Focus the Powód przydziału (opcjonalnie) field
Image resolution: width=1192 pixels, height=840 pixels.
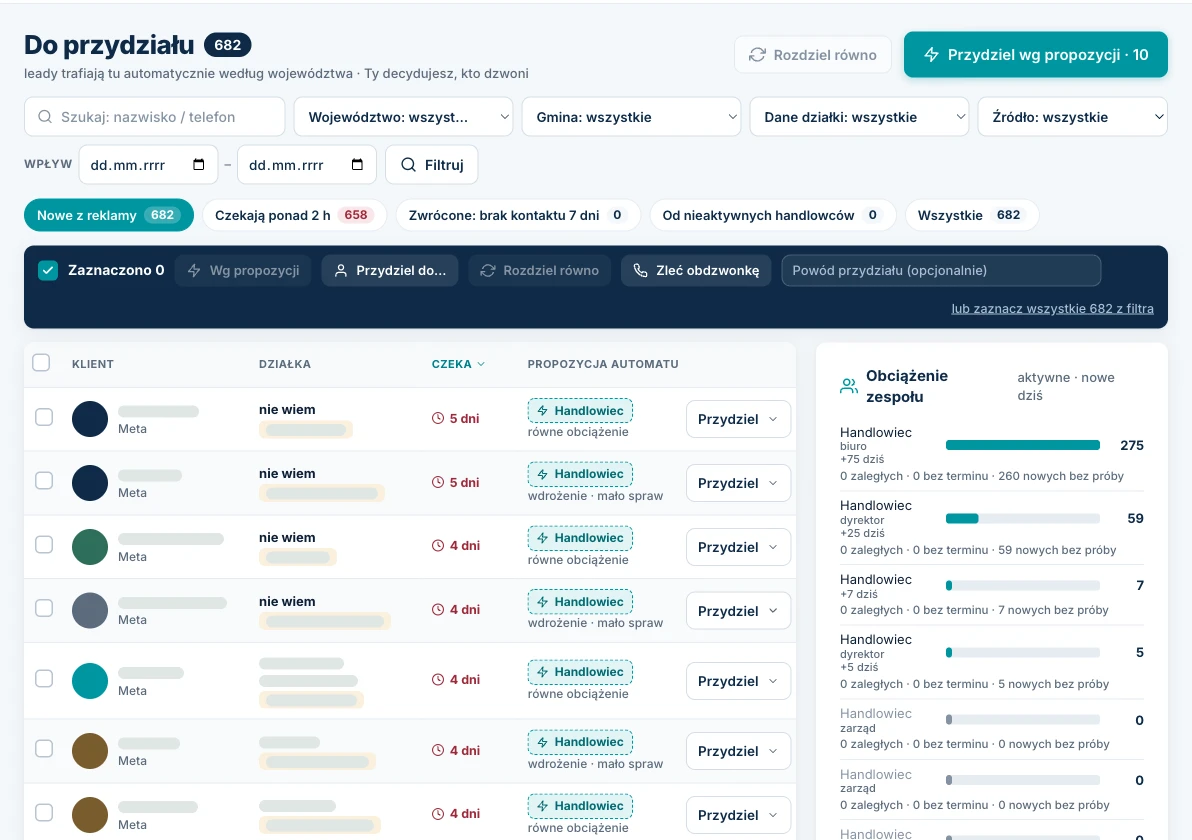click(x=941, y=271)
